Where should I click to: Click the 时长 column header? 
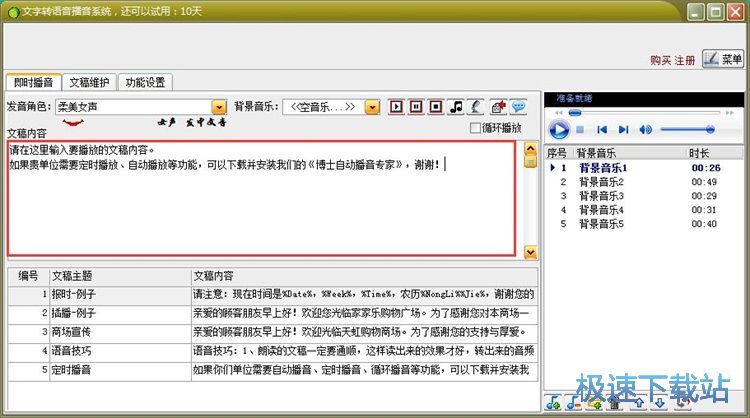point(715,153)
